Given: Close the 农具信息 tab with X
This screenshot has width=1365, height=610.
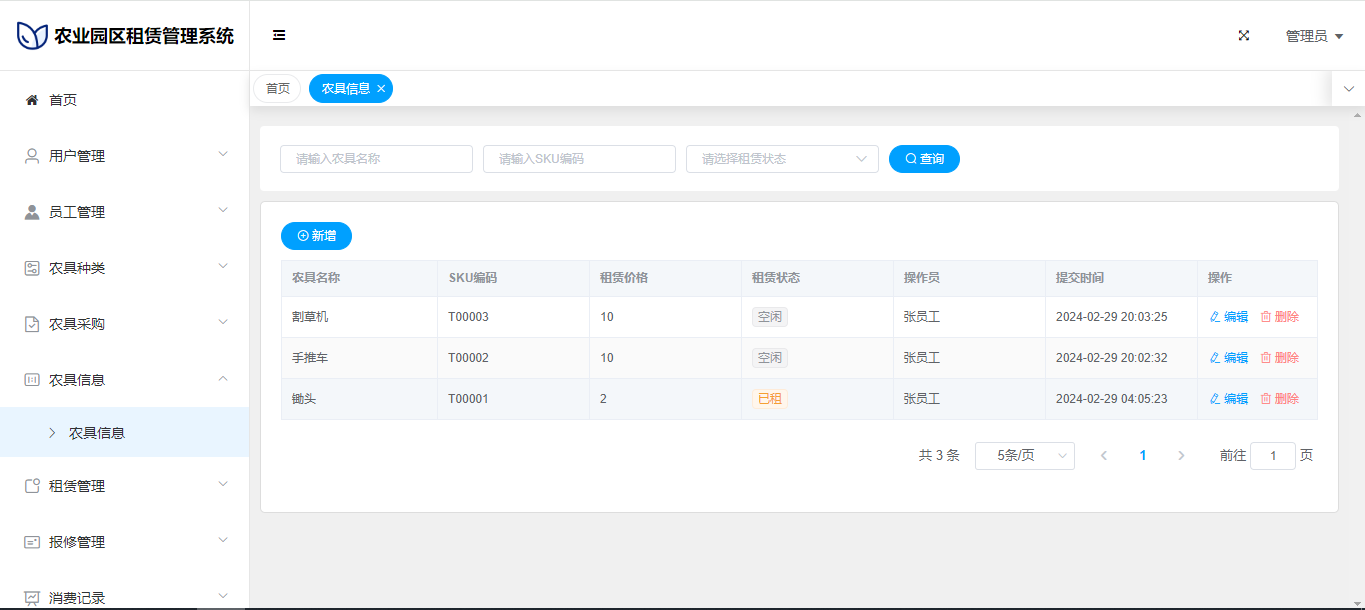Looking at the screenshot, I should pyautogui.click(x=381, y=89).
